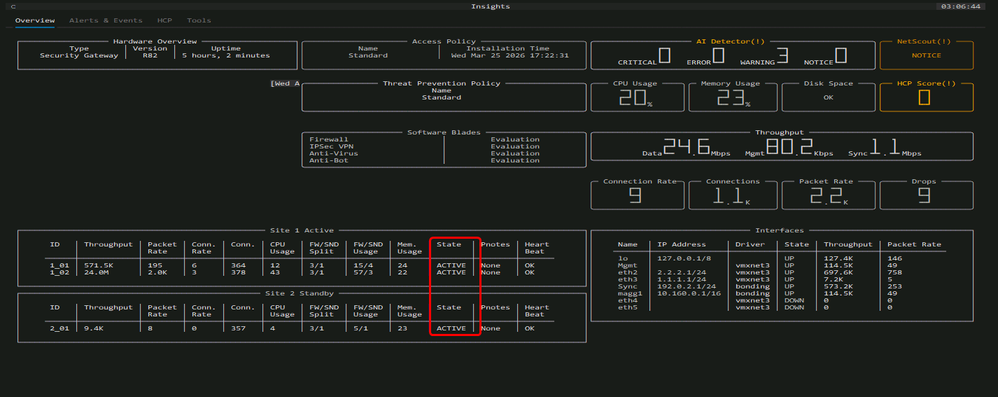Select the eth5 interface row
The width and height of the screenshot is (998, 397).
coord(780,307)
